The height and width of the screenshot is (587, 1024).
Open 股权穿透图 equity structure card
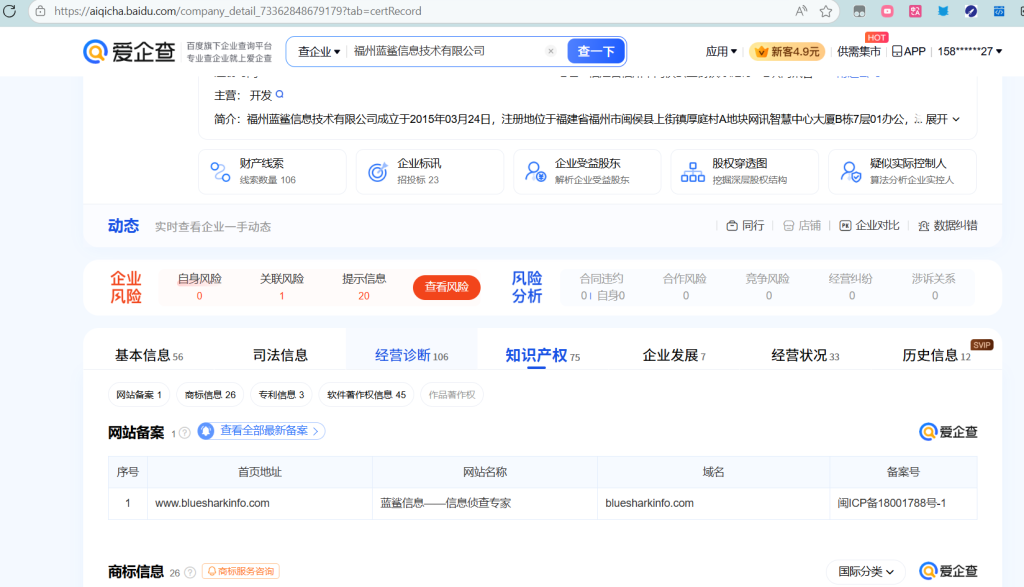(x=744, y=171)
